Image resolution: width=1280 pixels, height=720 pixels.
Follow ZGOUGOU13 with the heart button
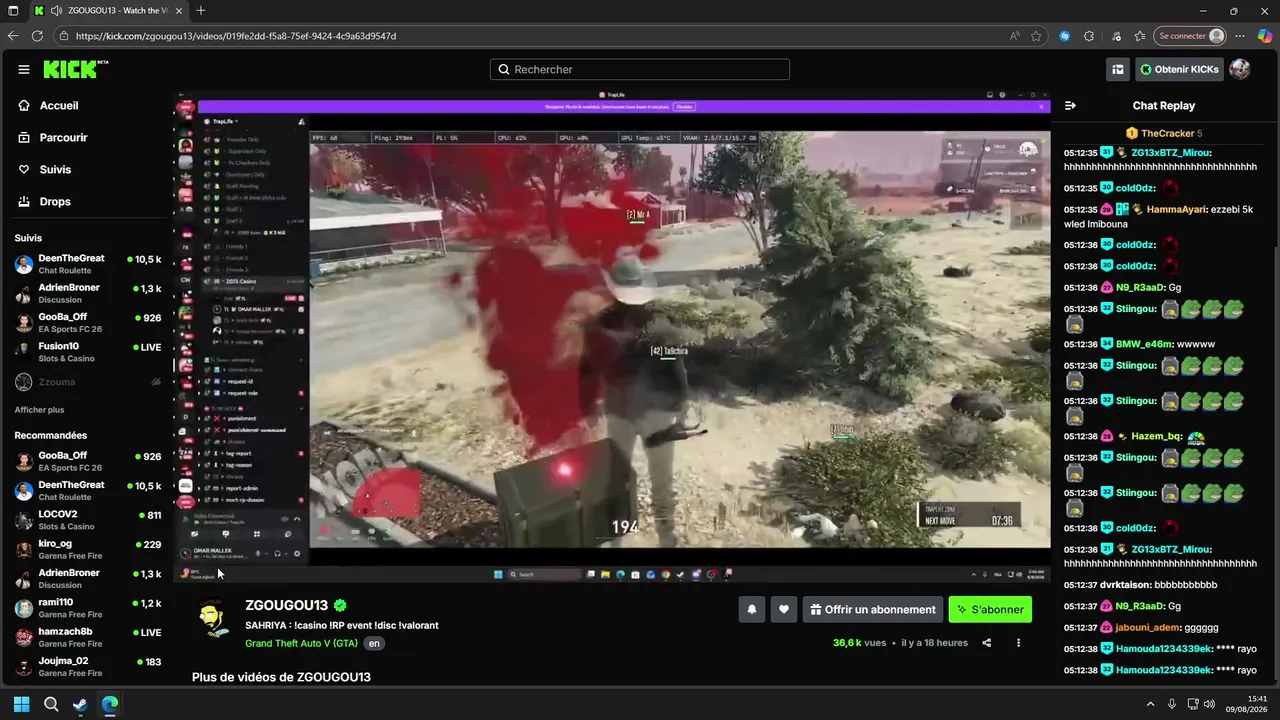(x=784, y=609)
